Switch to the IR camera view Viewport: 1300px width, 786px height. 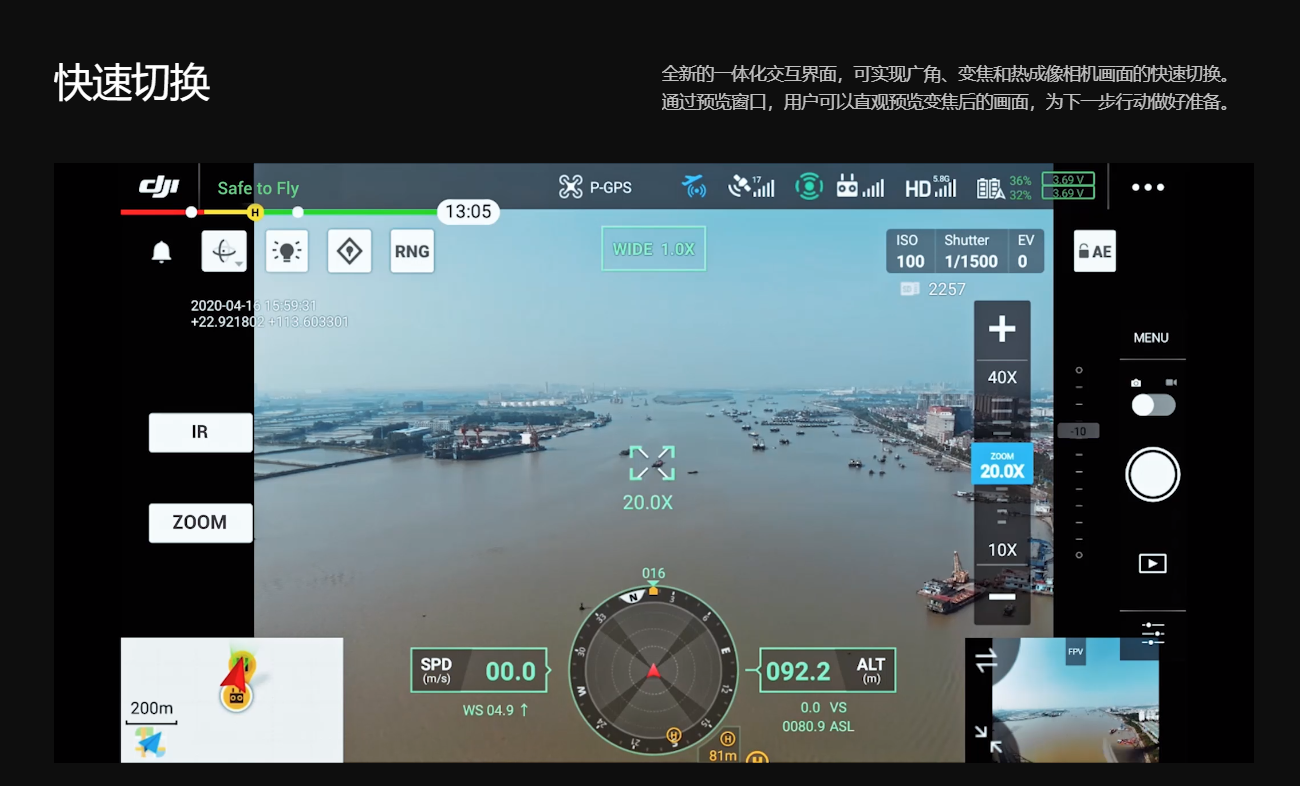(x=200, y=432)
